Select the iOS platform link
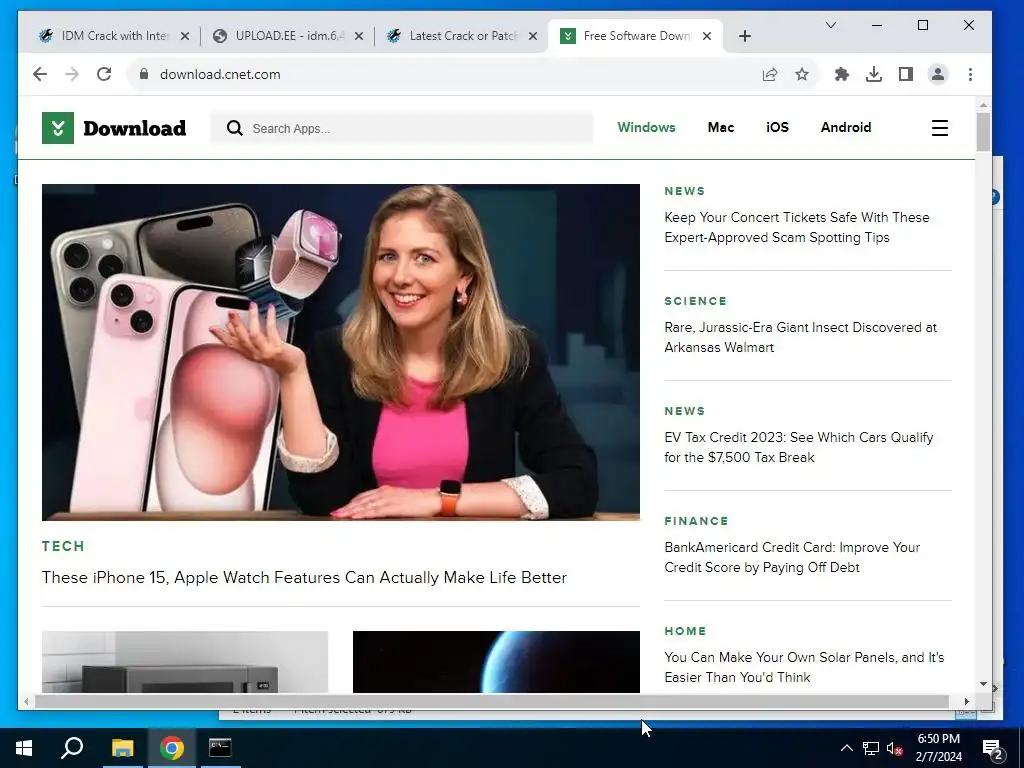The image size is (1024, 768). [x=777, y=127]
